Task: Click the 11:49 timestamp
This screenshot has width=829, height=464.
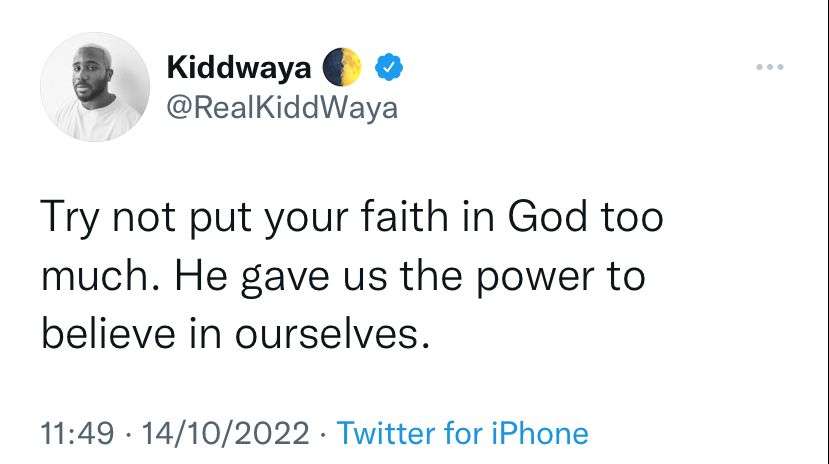Action: coord(77,433)
